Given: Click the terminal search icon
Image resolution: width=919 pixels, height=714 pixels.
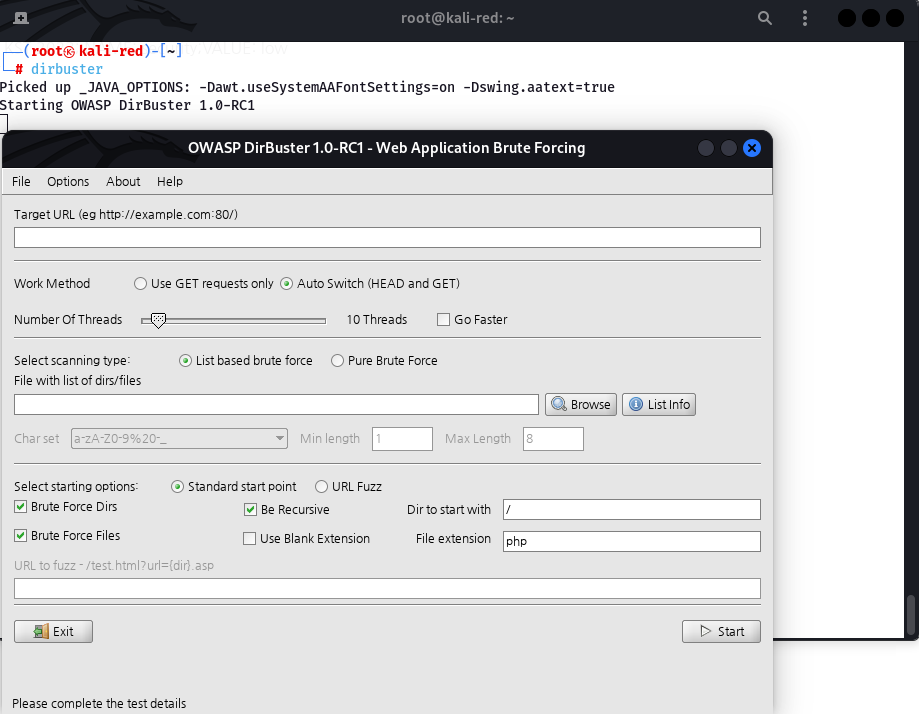Looking at the screenshot, I should tap(764, 18).
